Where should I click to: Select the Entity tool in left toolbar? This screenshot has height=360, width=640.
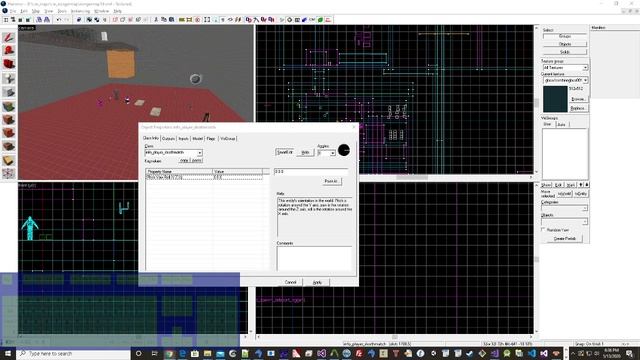[x=9, y=78]
